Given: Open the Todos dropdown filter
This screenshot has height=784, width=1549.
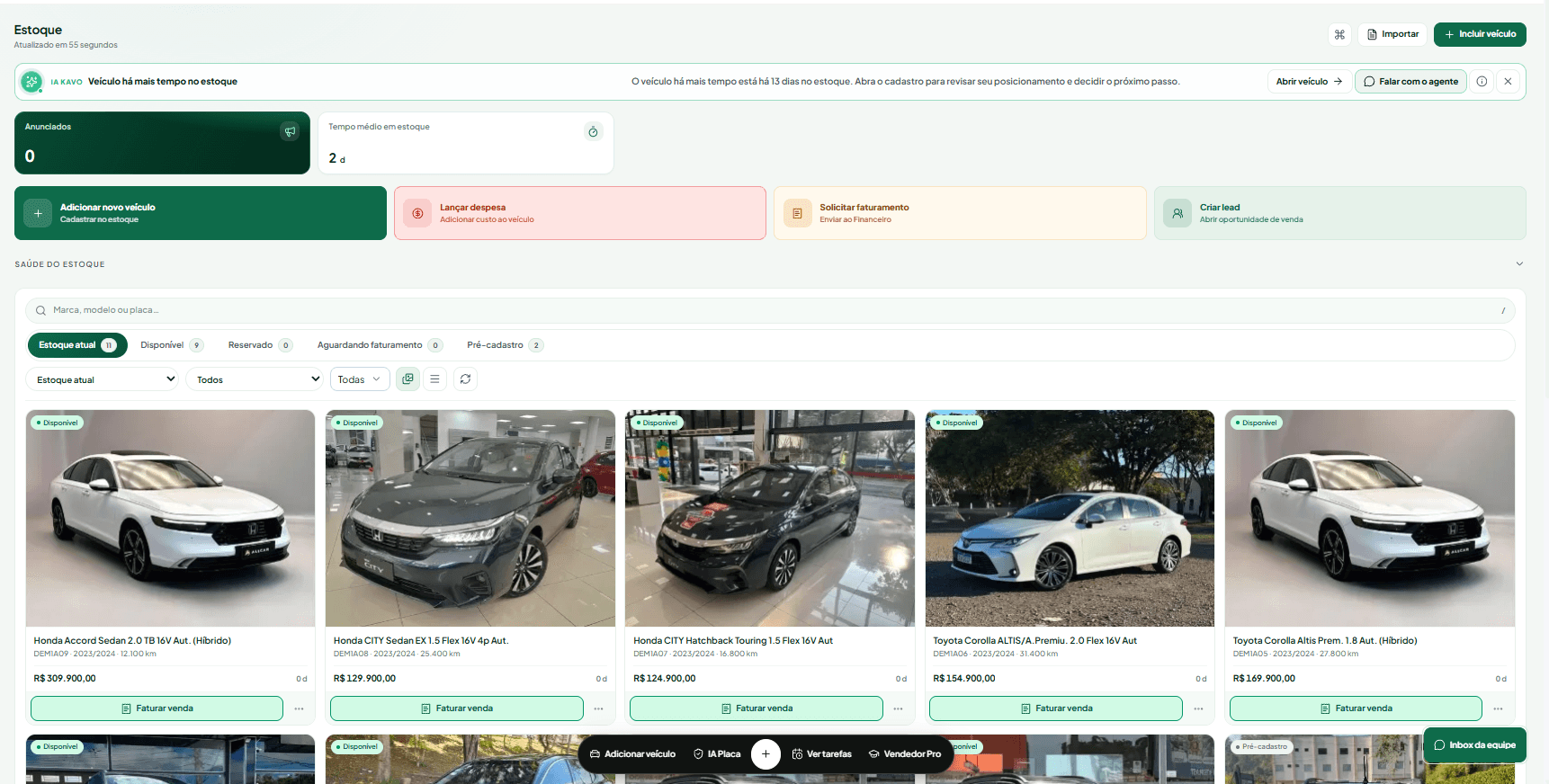Looking at the screenshot, I should 255,379.
